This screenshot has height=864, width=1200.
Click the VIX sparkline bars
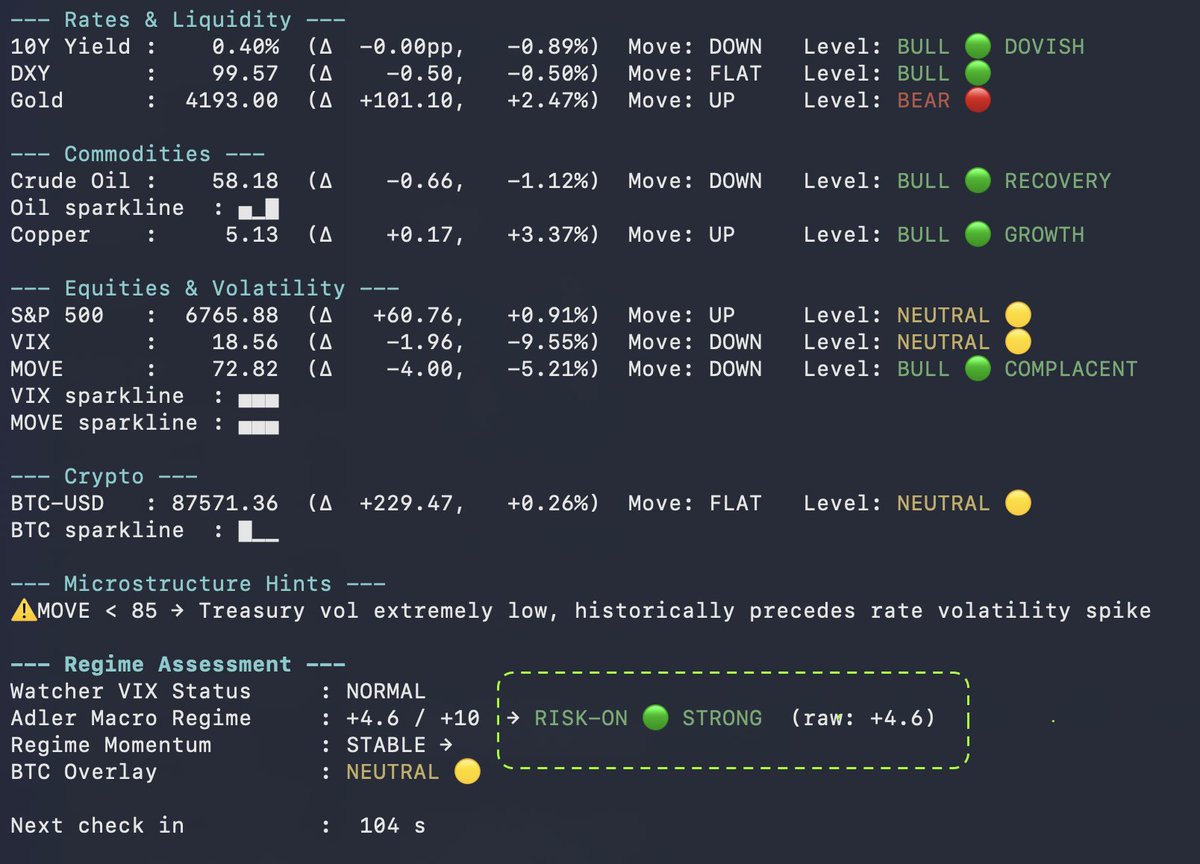[x=258, y=400]
